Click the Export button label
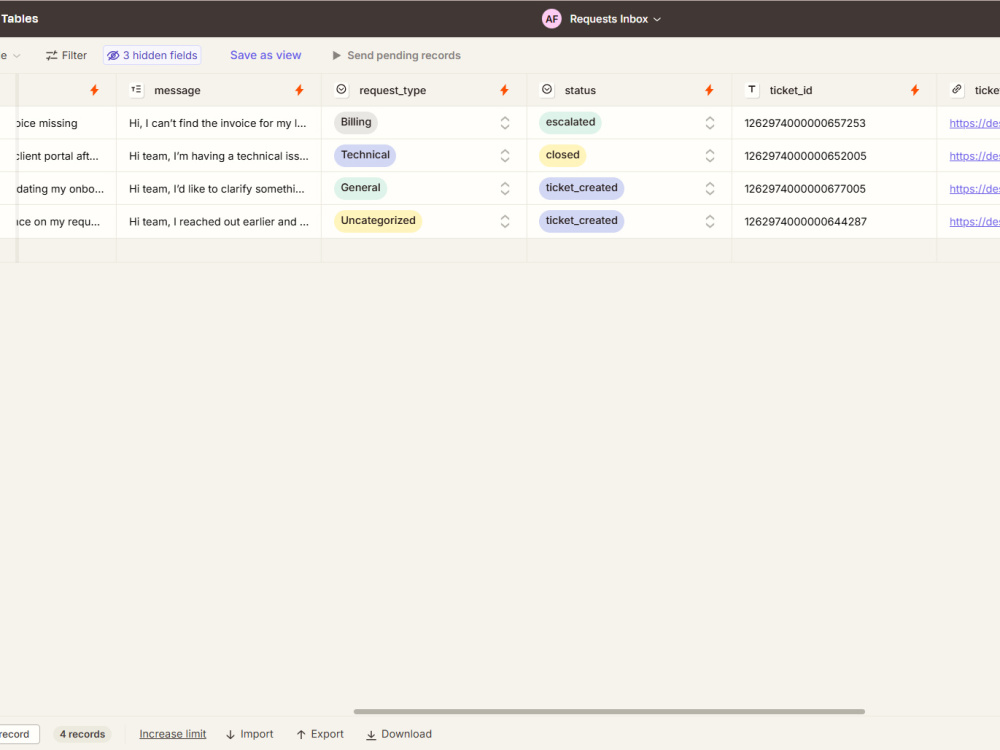This screenshot has height=750, width=1000. click(327, 734)
